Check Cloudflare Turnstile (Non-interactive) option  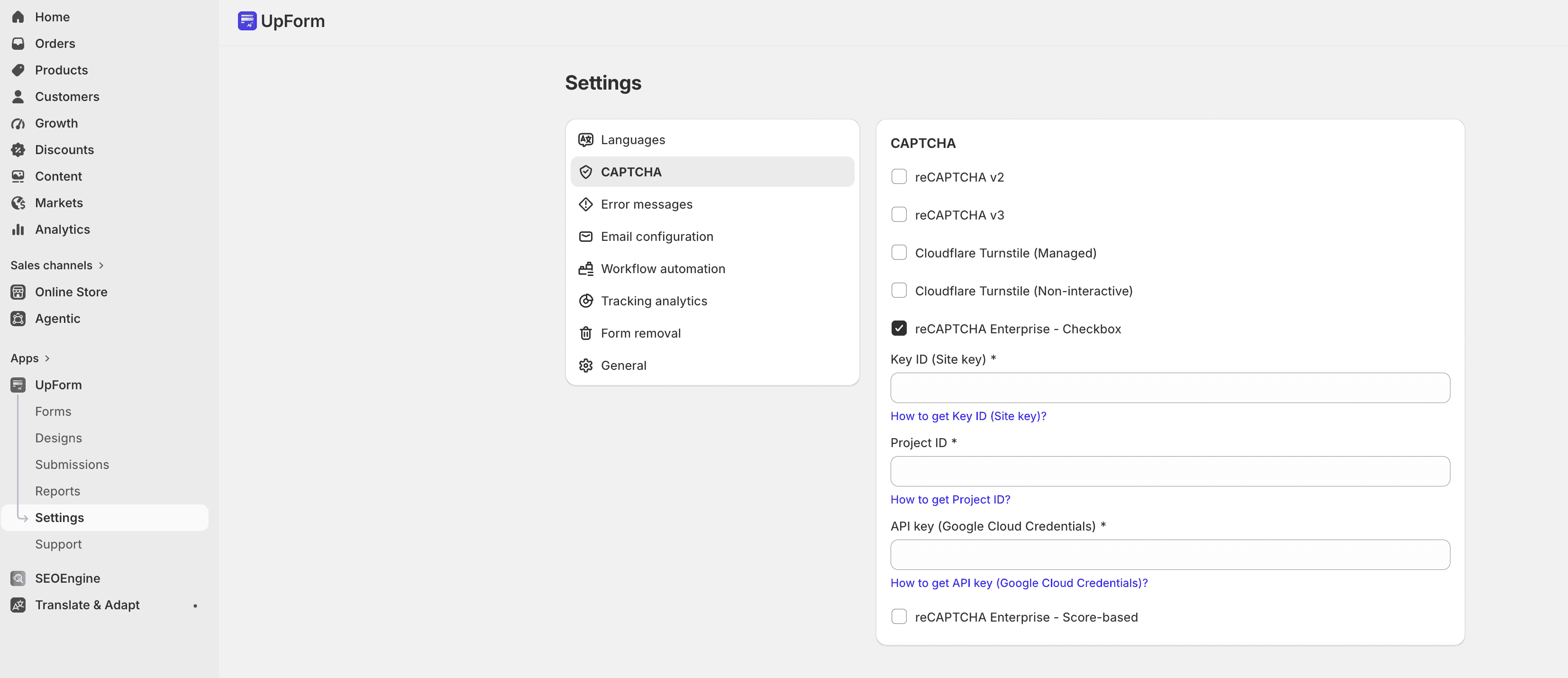[899, 290]
